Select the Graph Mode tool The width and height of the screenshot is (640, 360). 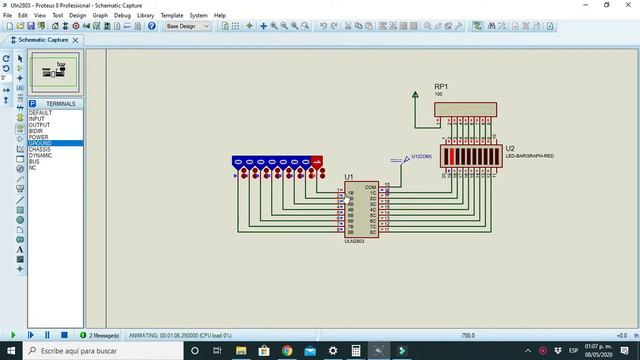click(20, 149)
